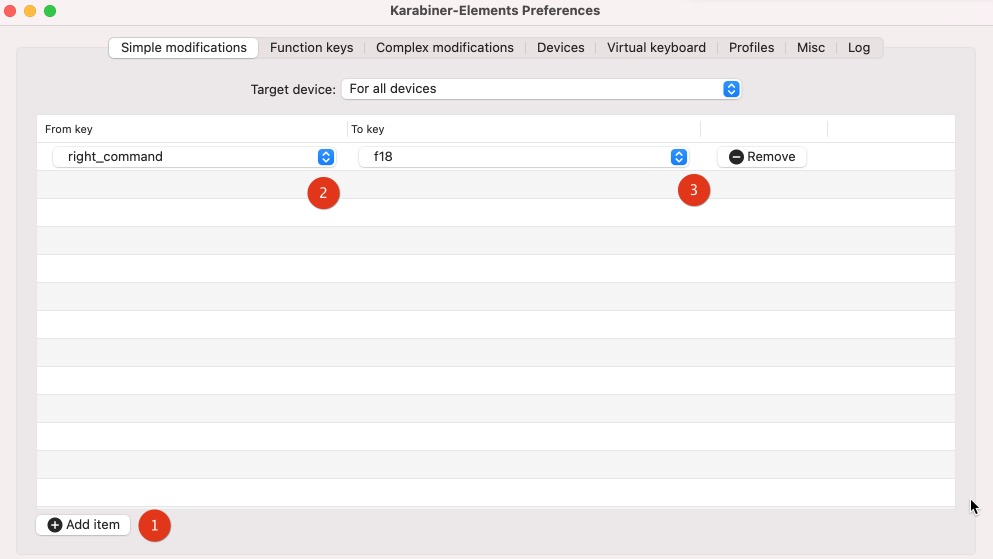The image size is (993, 559).
Task: Close the Karabiner-Elements Preferences window
Action: [x=10, y=11]
